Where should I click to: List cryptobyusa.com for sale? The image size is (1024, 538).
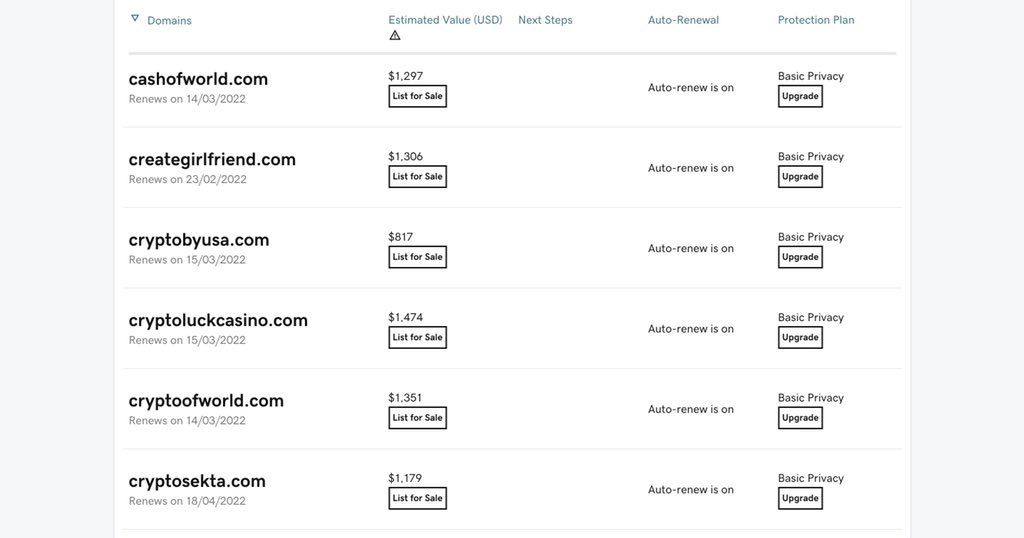417,257
